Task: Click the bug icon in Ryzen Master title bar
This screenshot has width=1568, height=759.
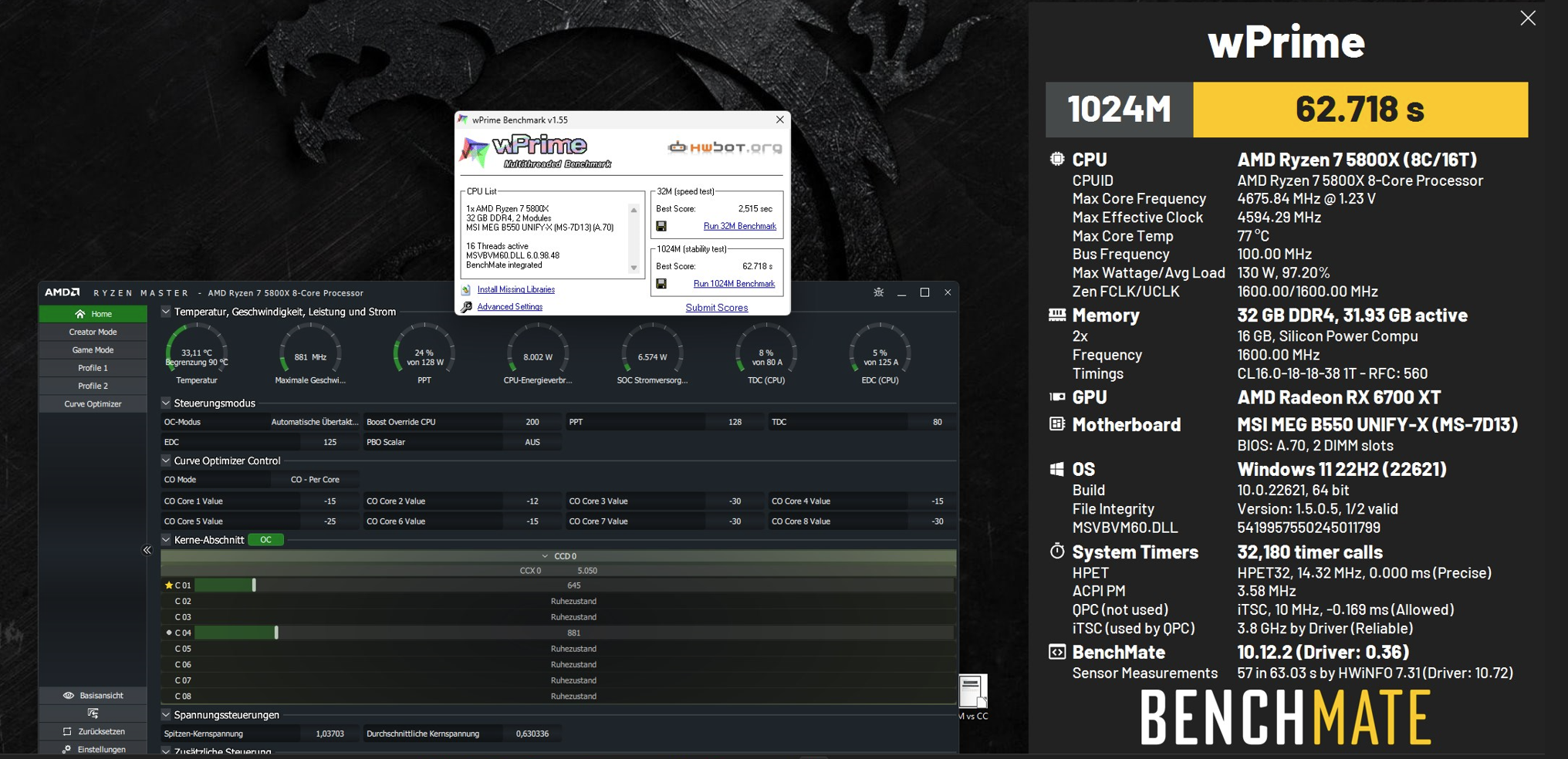Action: pos(878,292)
